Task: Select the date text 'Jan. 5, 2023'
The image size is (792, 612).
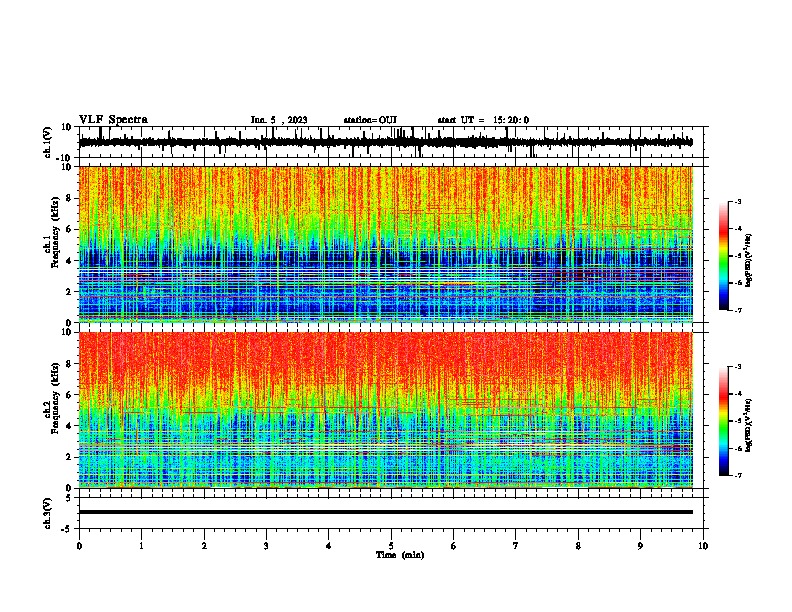Action: [x=279, y=120]
